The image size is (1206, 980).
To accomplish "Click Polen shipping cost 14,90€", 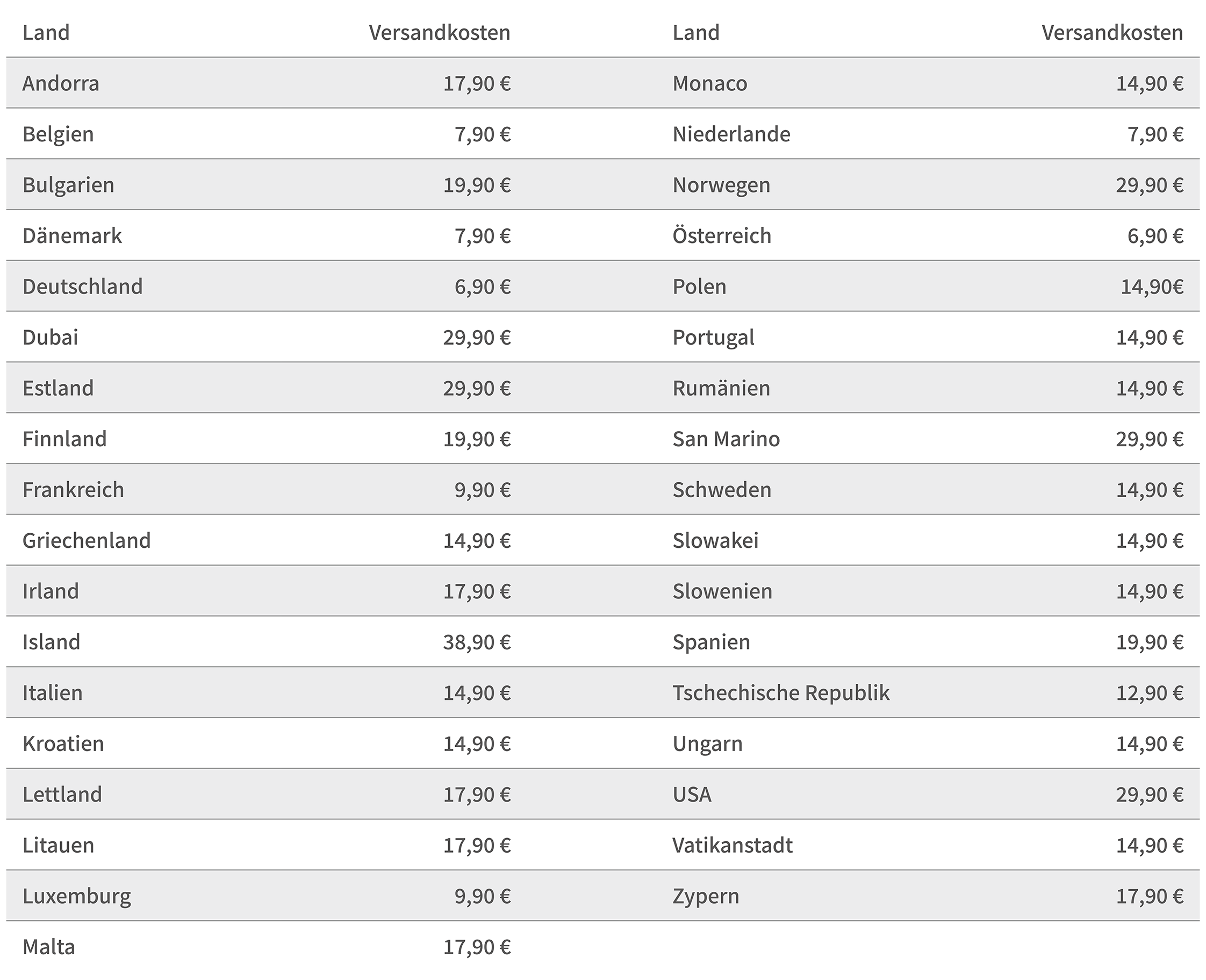I will 1152,287.
